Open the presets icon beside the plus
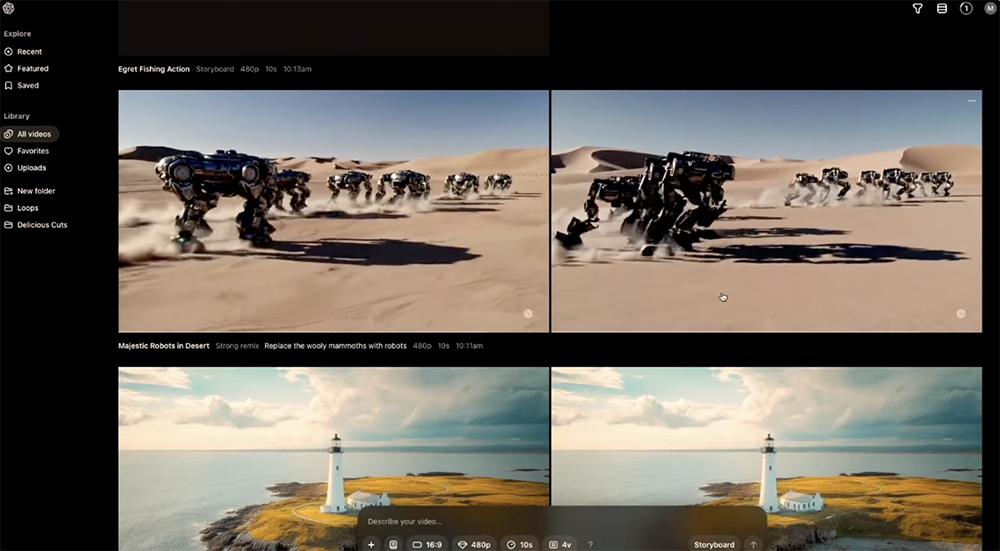Viewport: 1000px width, 551px height. coord(393,544)
